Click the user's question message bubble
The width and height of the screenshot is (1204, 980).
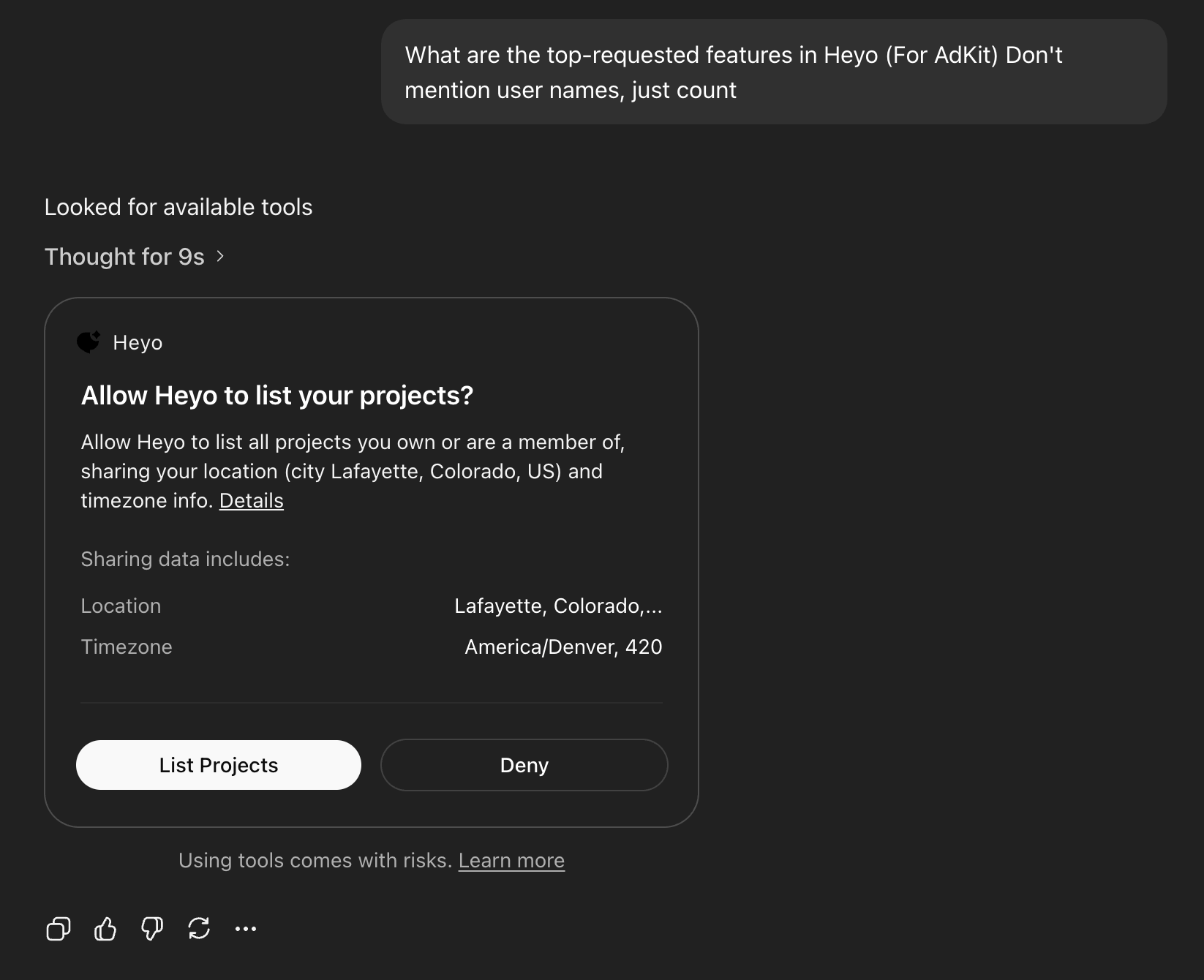775,72
